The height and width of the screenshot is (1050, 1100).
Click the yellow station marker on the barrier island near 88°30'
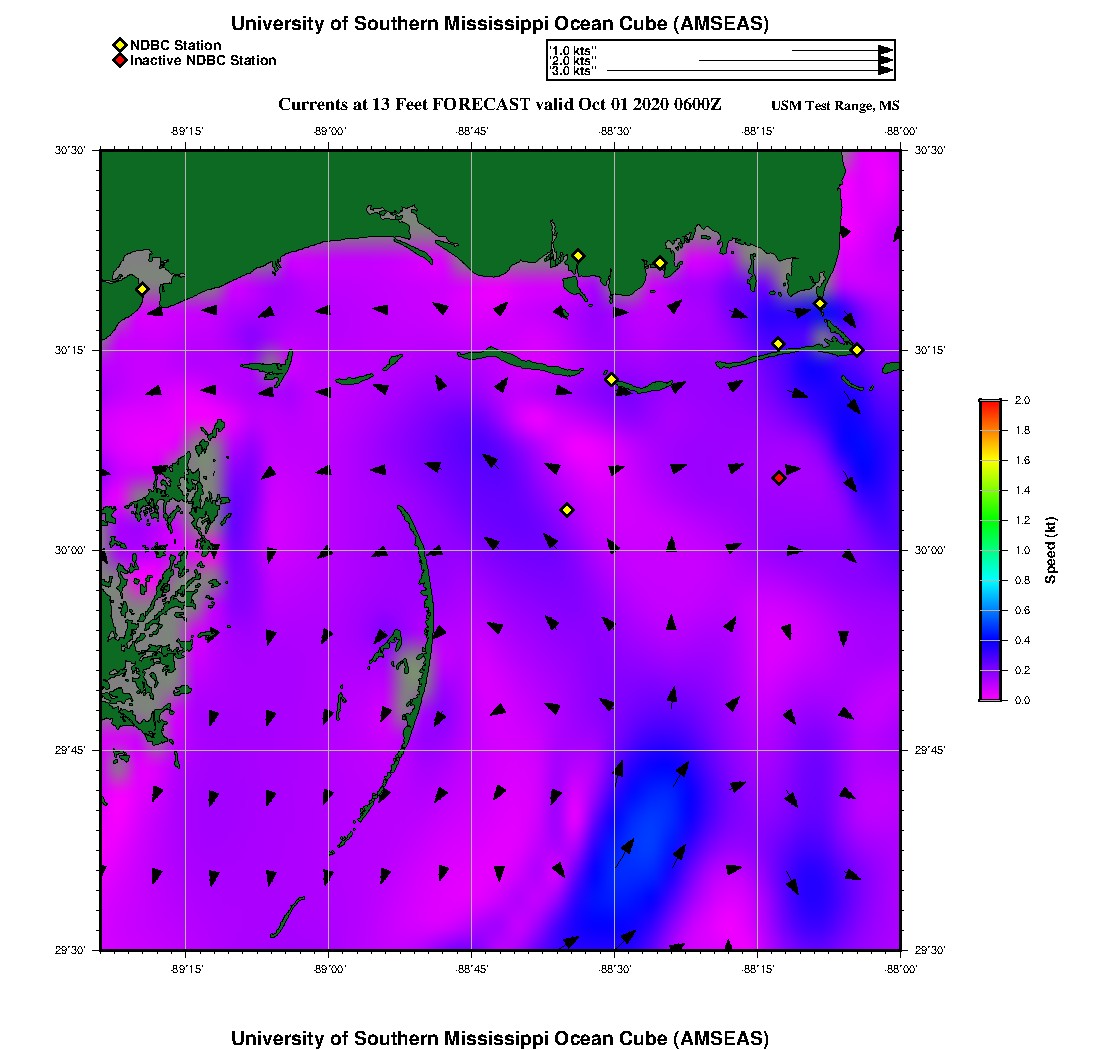point(611,379)
